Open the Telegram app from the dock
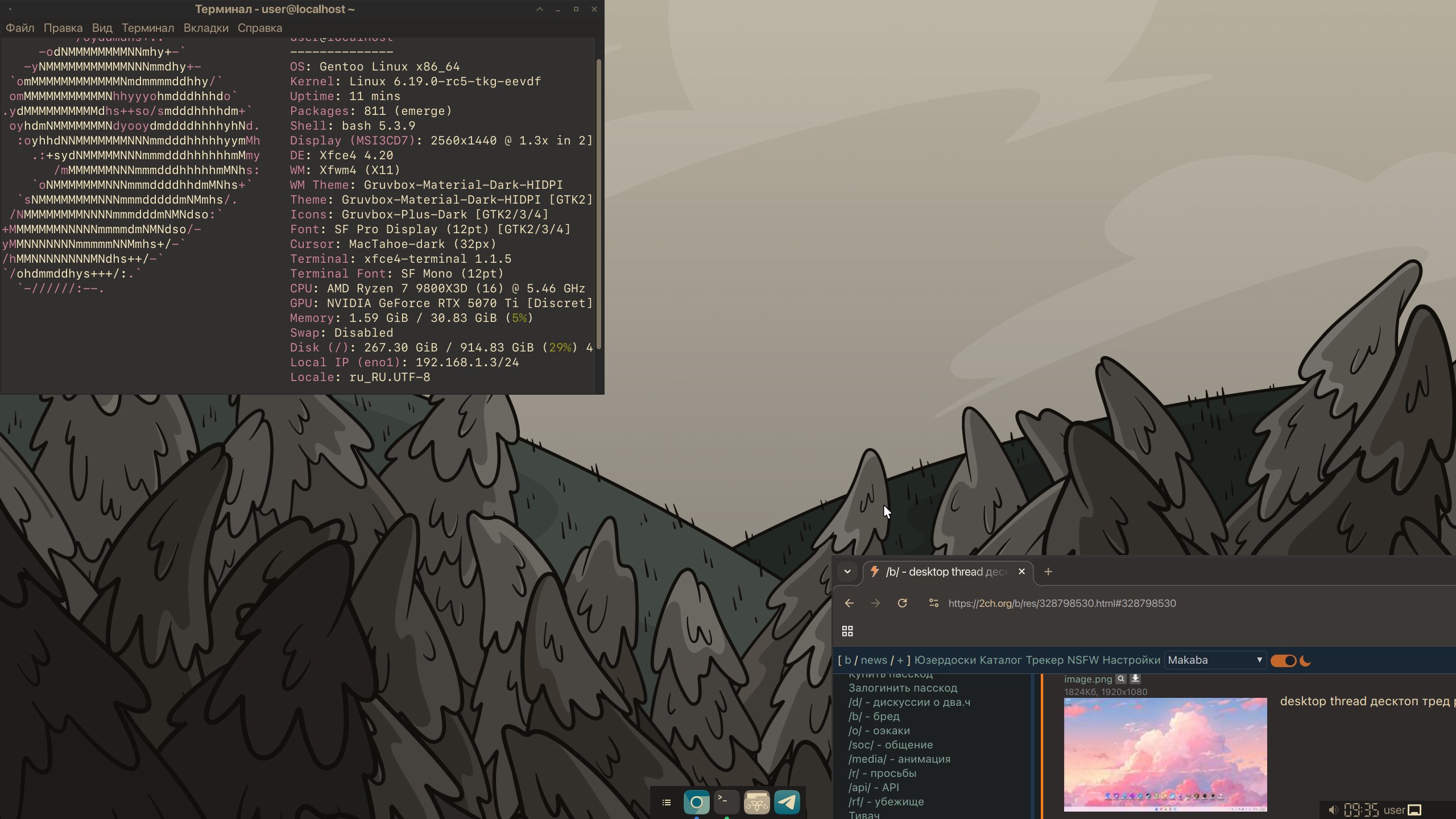 point(787,803)
